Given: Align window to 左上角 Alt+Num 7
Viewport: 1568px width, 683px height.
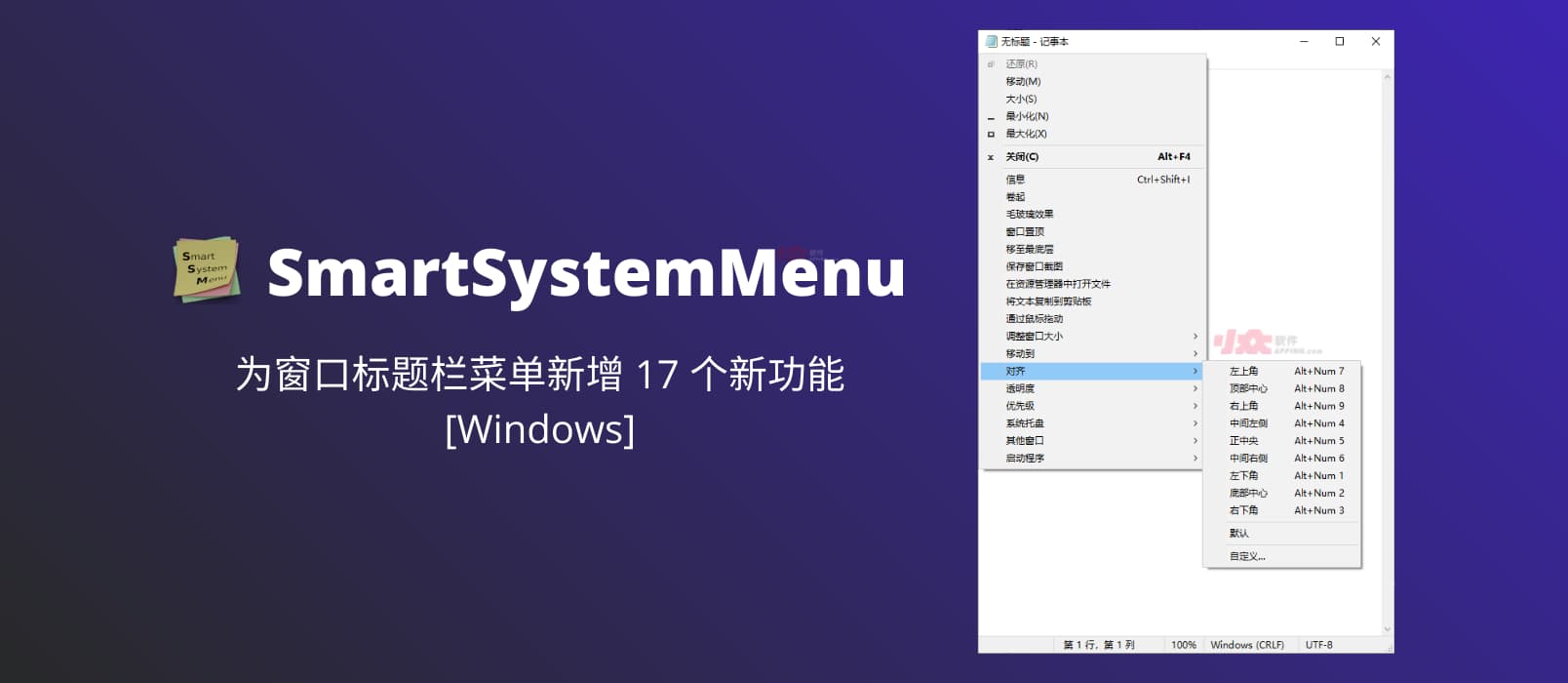Looking at the screenshot, I should [x=1282, y=372].
